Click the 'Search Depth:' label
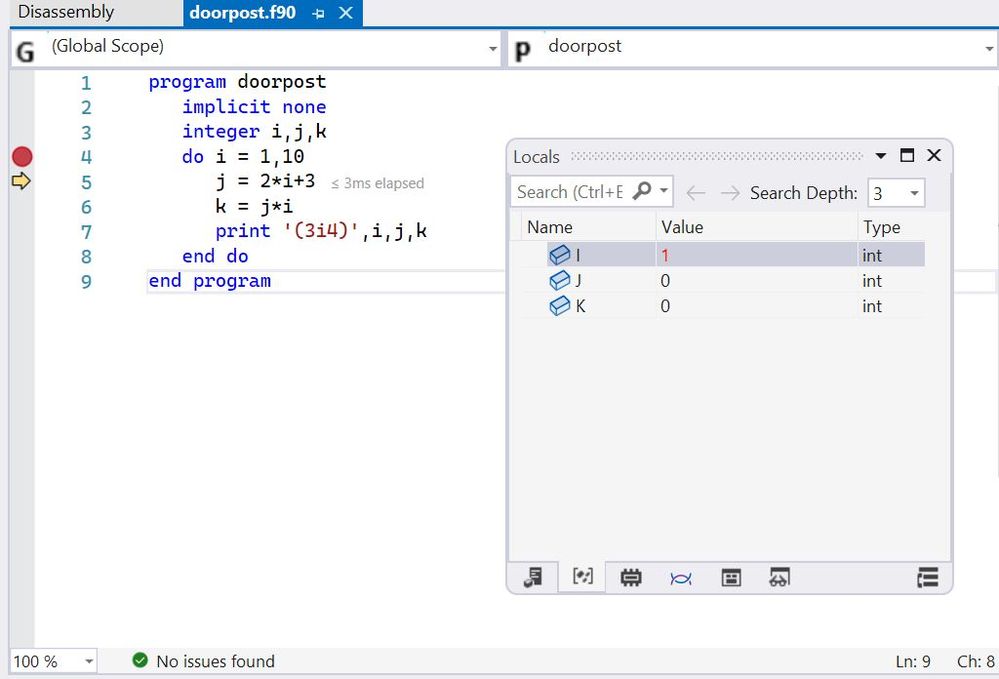Image resolution: width=999 pixels, height=679 pixels. point(803,193)
